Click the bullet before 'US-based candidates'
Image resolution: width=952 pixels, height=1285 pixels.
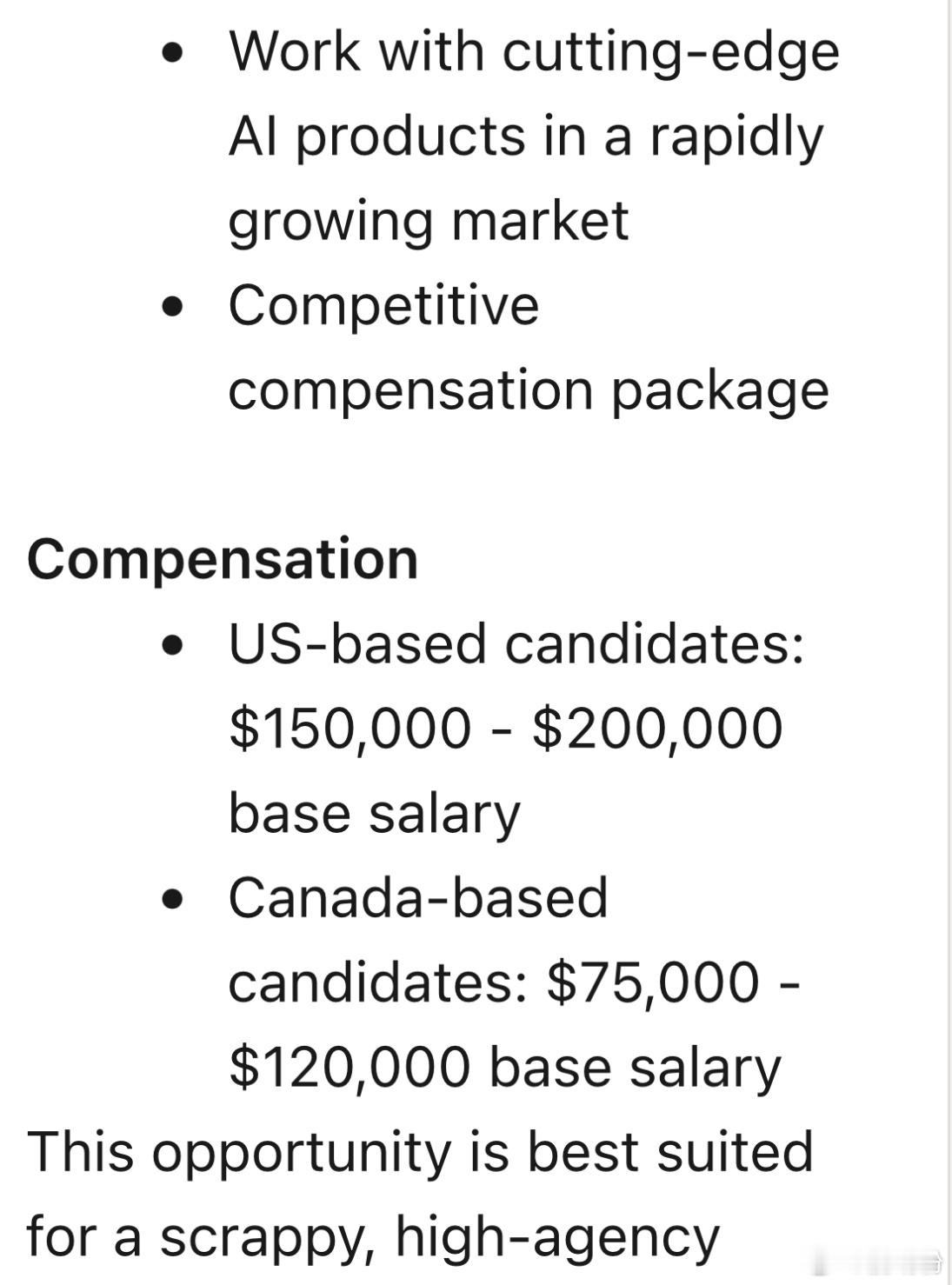click(173, 646)
